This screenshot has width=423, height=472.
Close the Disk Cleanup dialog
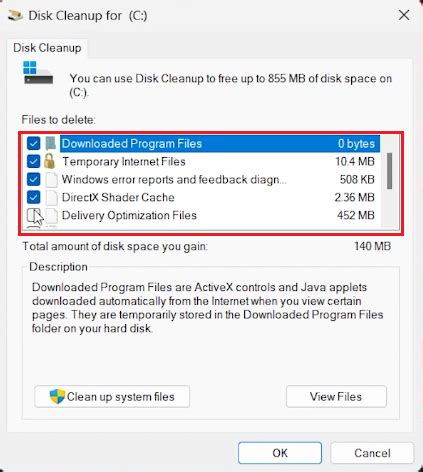[x=404, y=15]
